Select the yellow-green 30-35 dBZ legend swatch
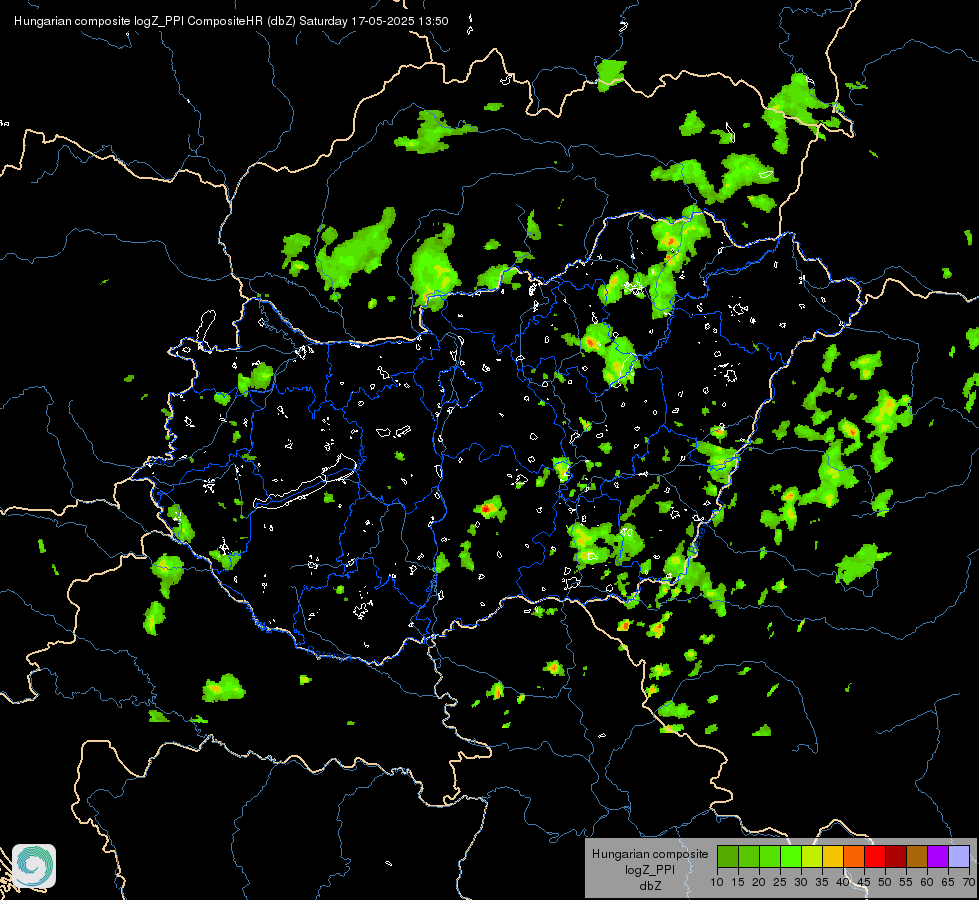 click(812, 856)
